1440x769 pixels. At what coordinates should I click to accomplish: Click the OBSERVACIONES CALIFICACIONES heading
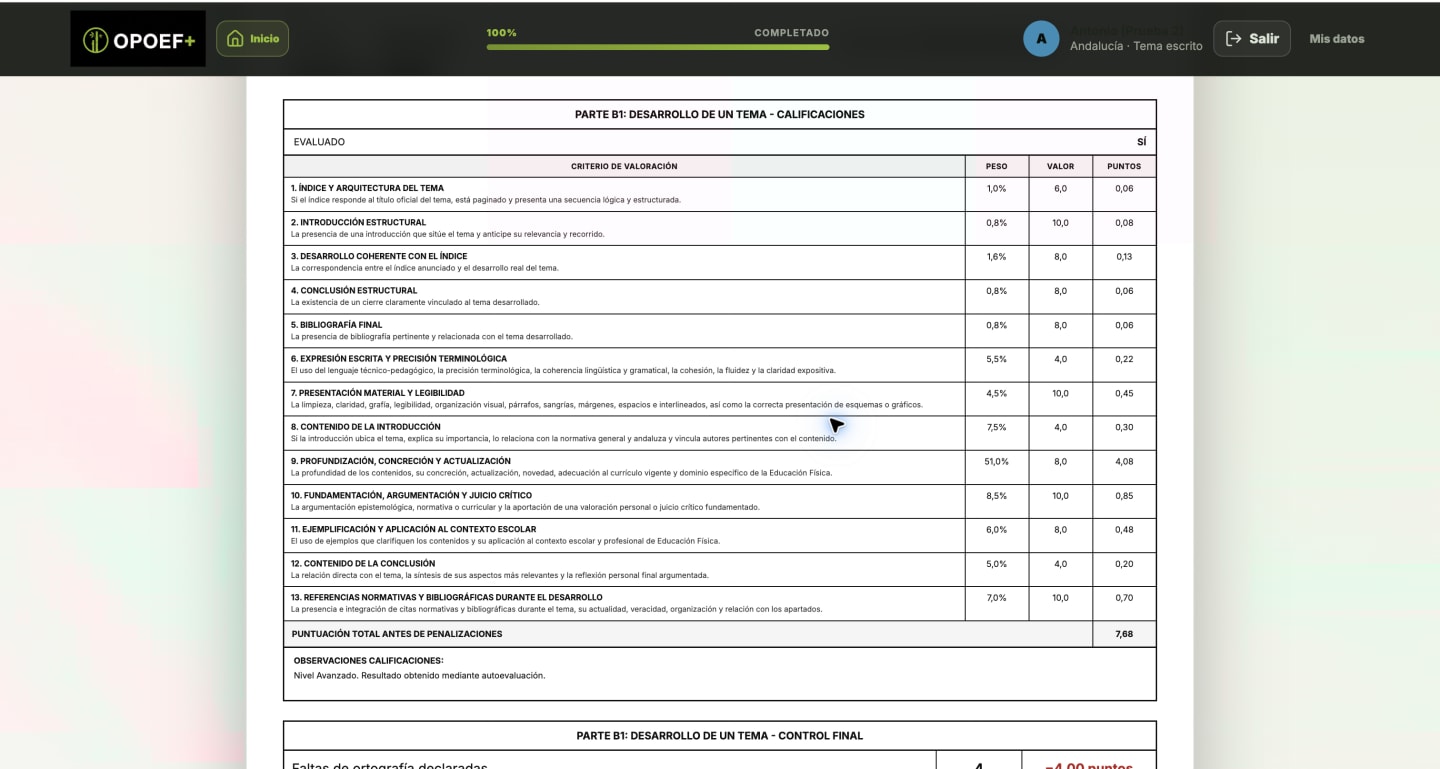368,661
